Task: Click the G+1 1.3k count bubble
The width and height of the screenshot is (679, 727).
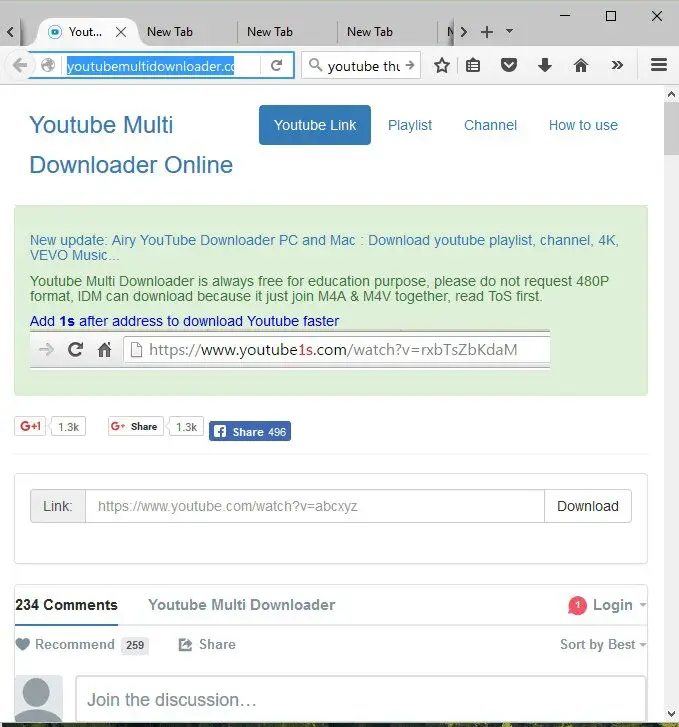Action: (68, 427)
